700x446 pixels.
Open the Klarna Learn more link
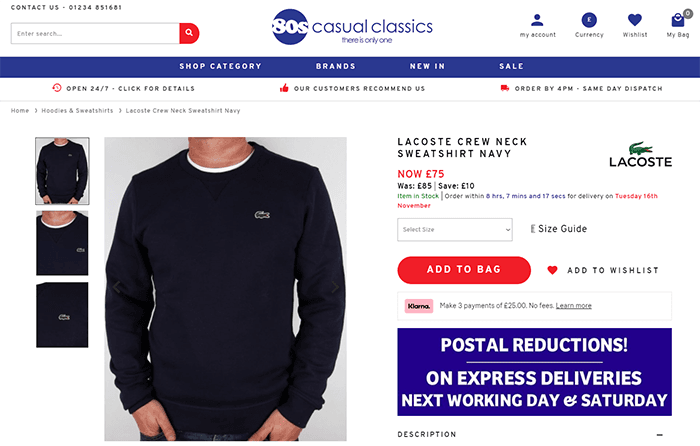pos(573,305)
